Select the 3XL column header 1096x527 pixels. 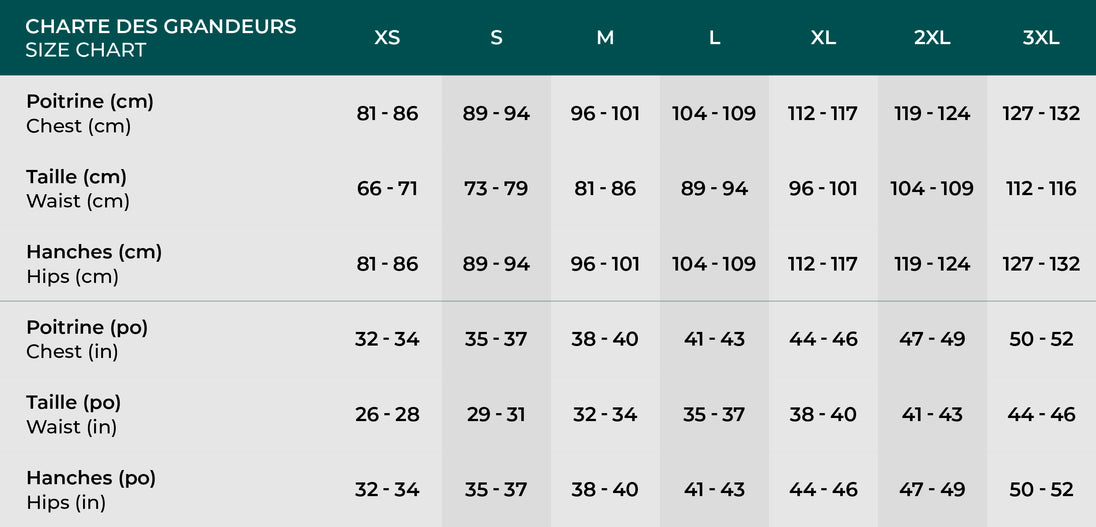pos(1041,38)
